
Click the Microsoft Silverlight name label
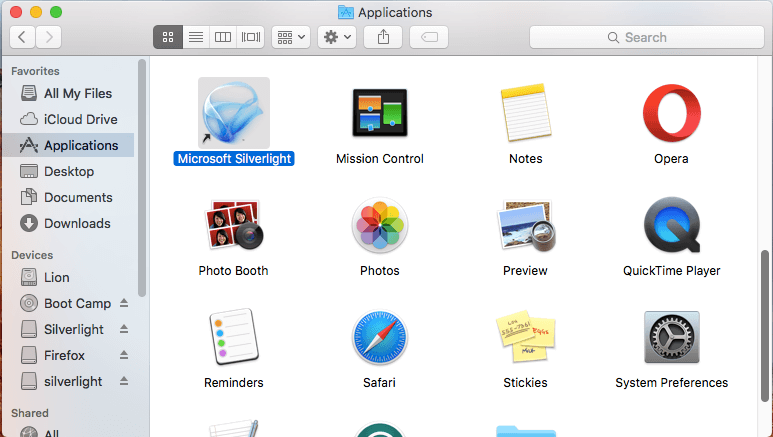[234, 158]
